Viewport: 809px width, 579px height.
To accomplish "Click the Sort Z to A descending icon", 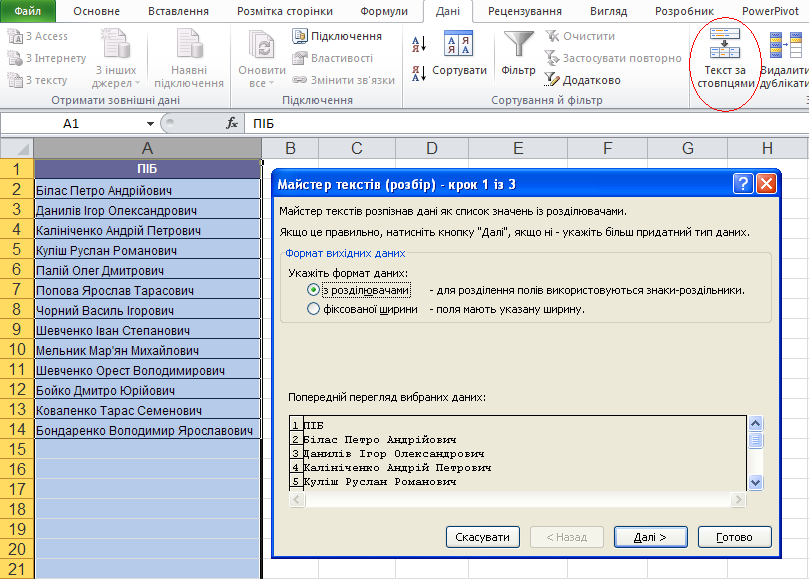I will click(x=419, y=73).
